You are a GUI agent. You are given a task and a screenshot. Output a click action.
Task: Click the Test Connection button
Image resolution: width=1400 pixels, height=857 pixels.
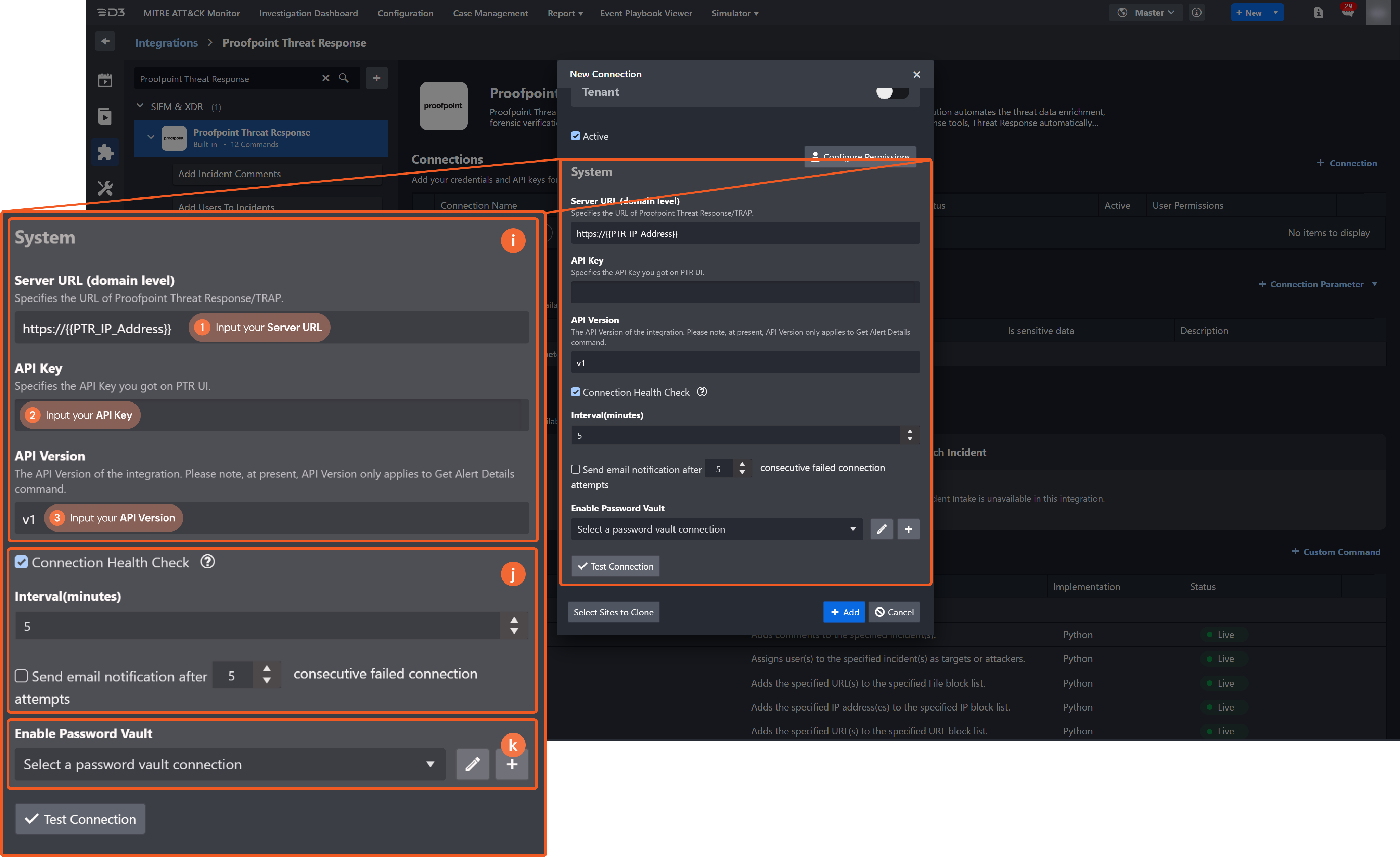(615, 566)
